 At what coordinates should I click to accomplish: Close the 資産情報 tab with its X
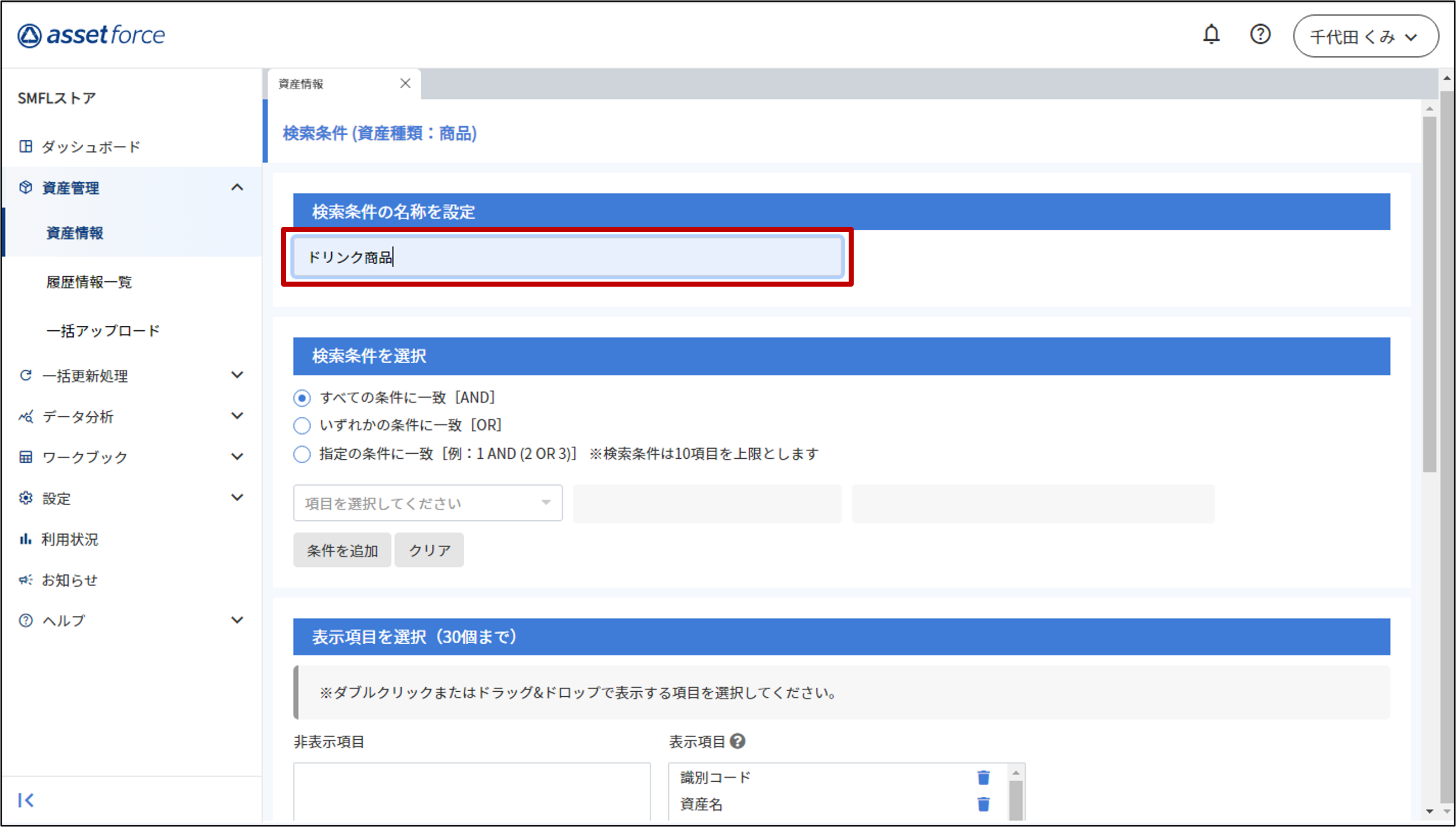point(405,83)
